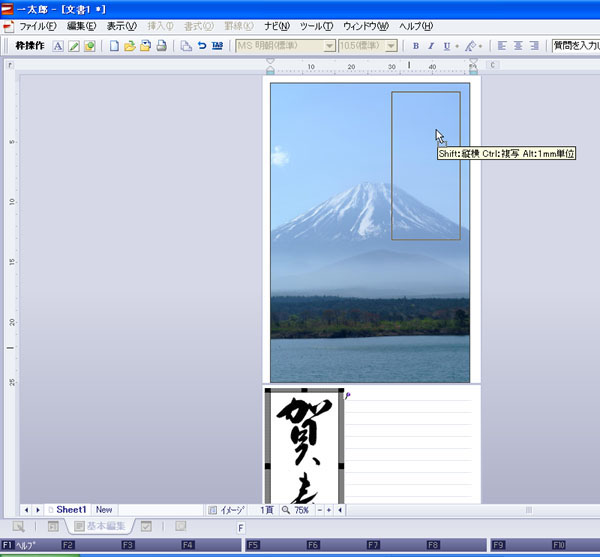
Task: Click the New sheet tab
Action: pyautogui.click(x=104, y=510)
